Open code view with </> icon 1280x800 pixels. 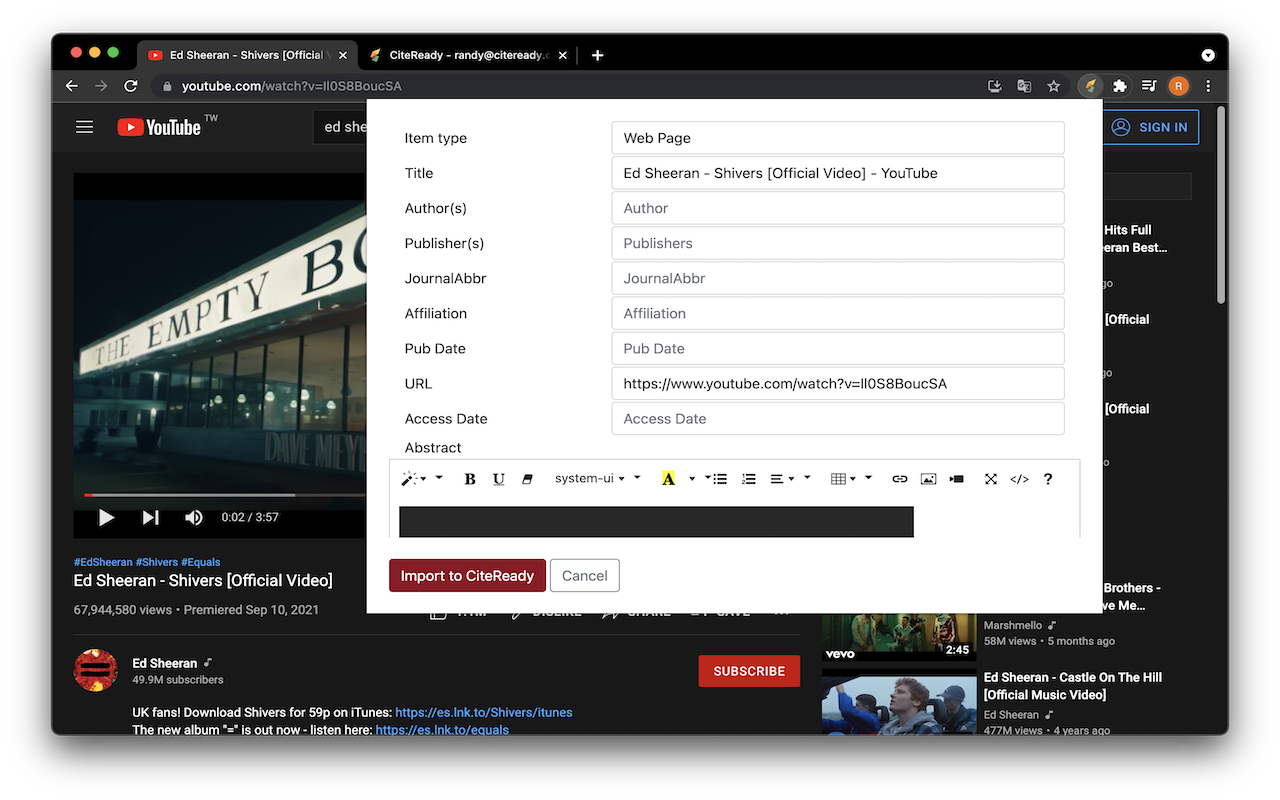pyautogui.click(x=1019, y=479)
